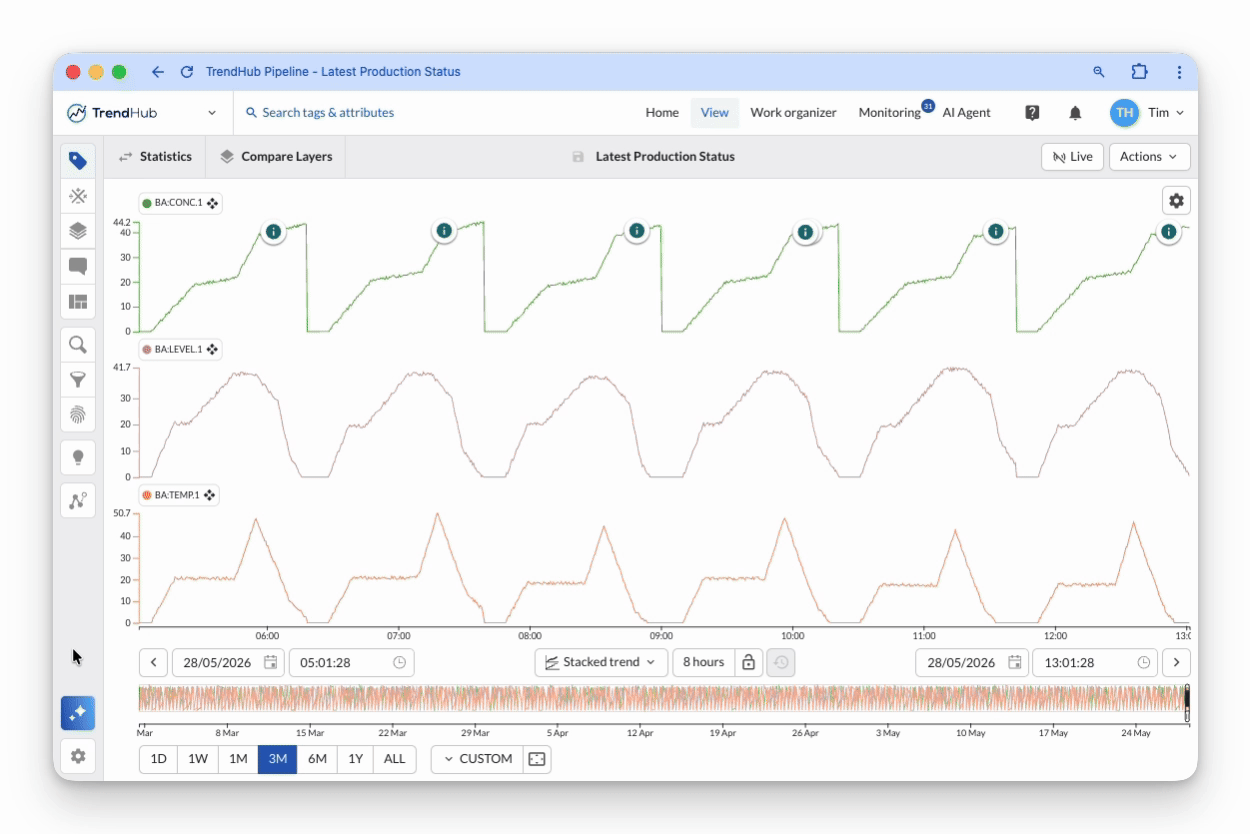
Task: Switch to the View tab
Action: point(715,113)
